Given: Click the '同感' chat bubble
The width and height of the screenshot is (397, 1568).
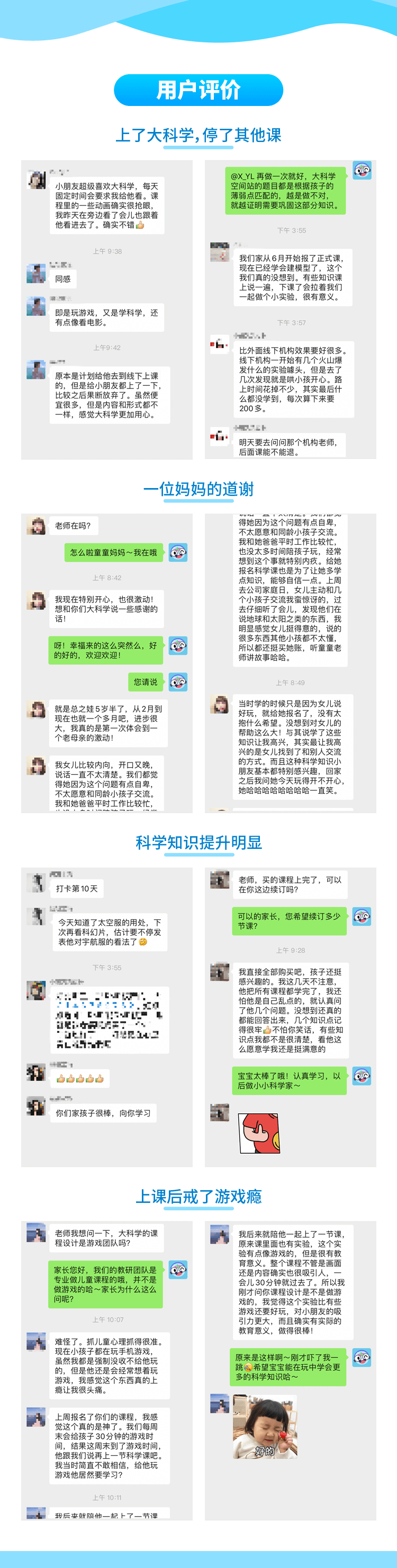Looking at the screenshot, I should click(x=63, y=279).
